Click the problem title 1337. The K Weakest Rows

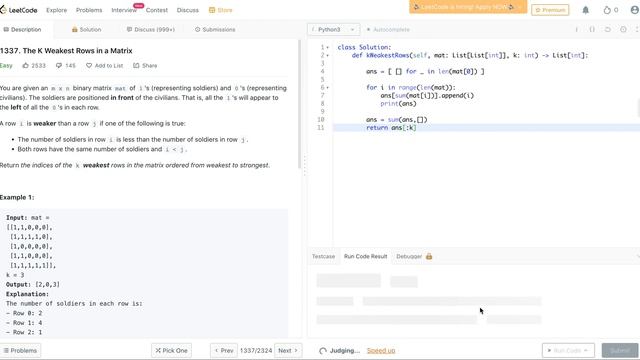click(66, 51)
